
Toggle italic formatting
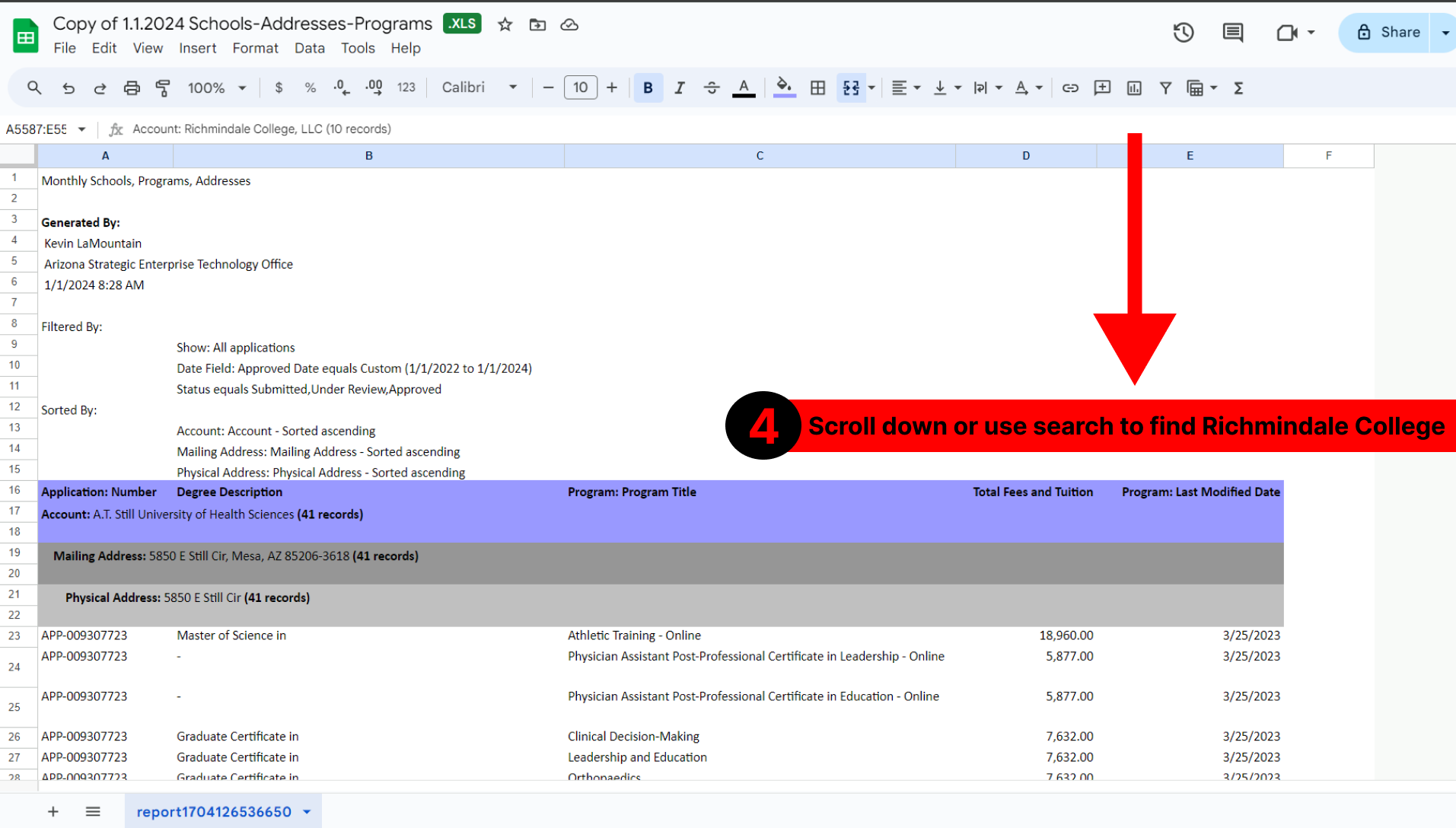pos(680,88)
